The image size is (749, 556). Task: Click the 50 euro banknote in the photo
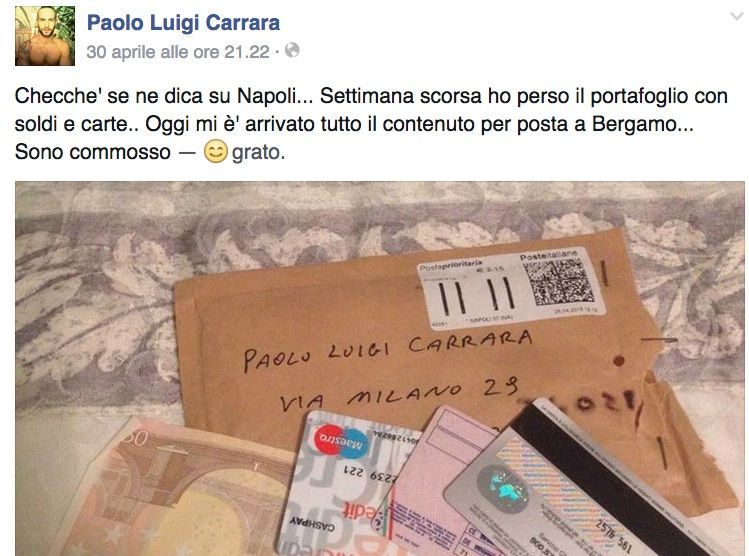(172, 490)
